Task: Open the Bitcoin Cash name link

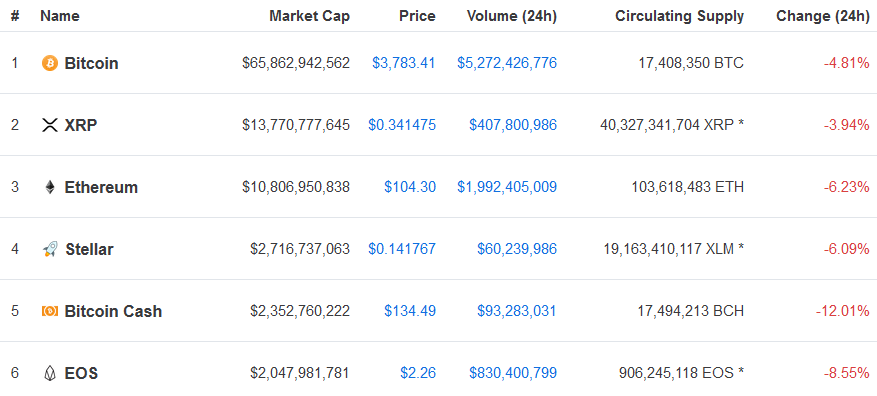Action: click(114, 311)
